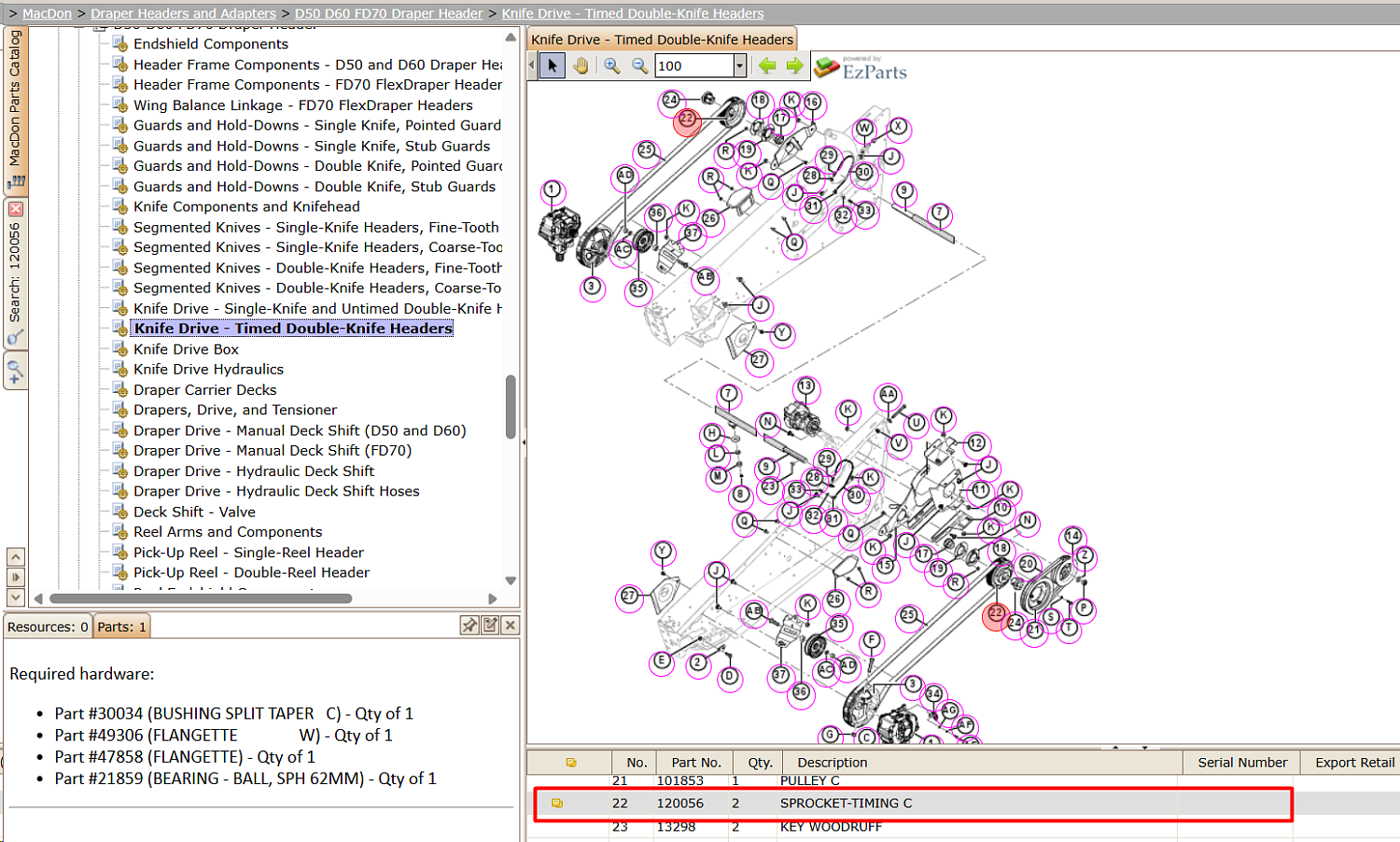Select Drapers, Drive, and Tensioner in the tree
The image size is (1400, 842).
click(x=235, y=410)
